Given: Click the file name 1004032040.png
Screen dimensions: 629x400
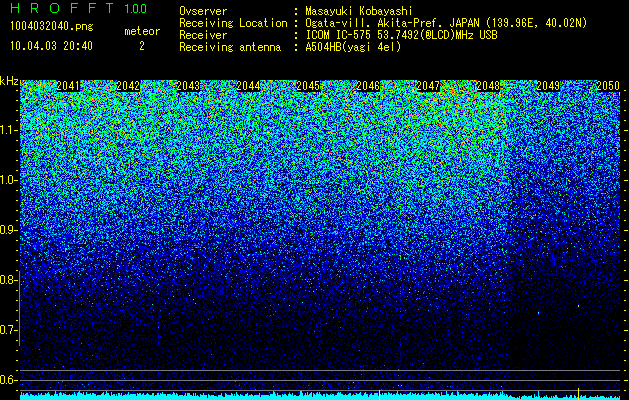Looking at the screenshot, I should coord(51,27).
